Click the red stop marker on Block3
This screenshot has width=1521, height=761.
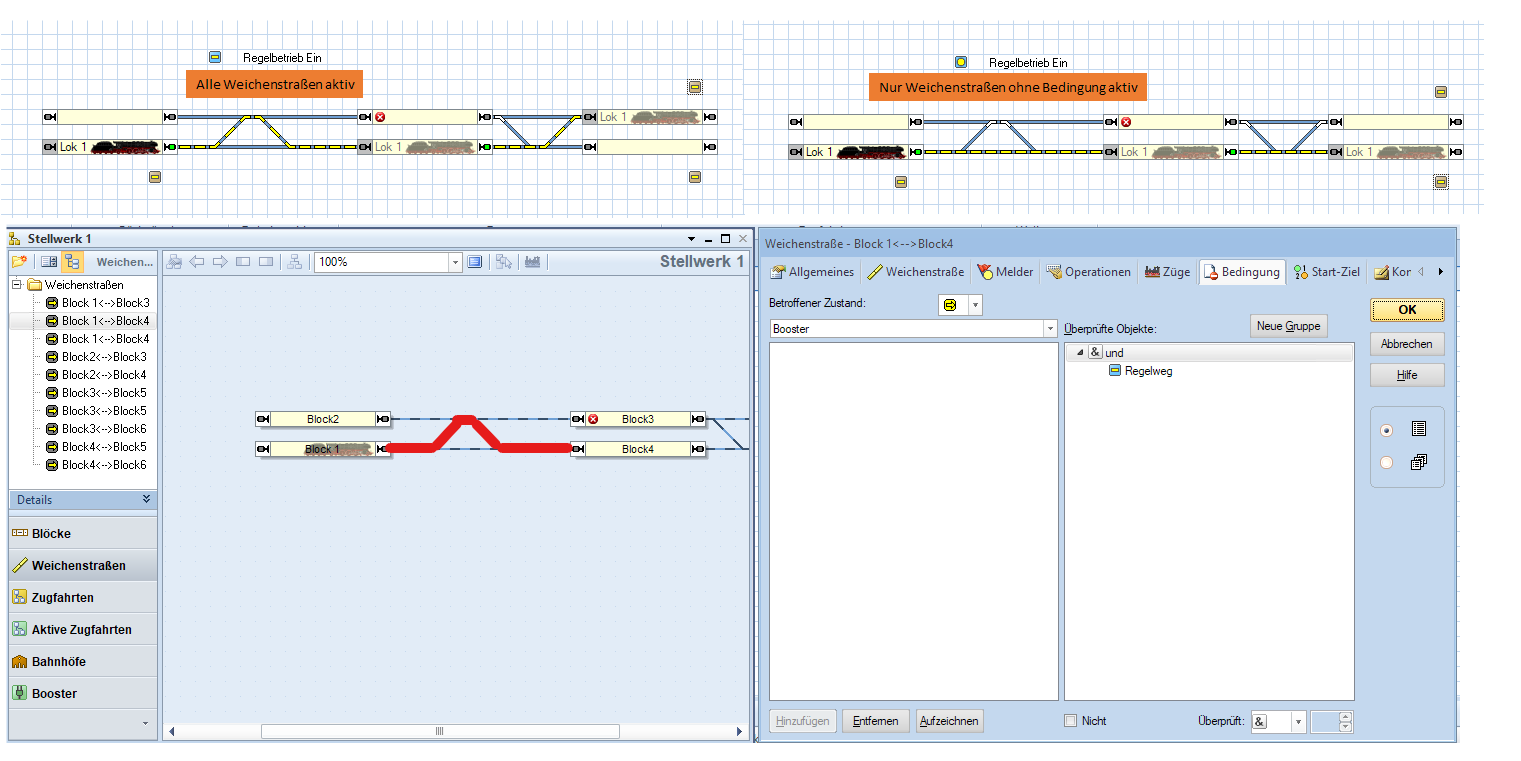click(593, 419)
